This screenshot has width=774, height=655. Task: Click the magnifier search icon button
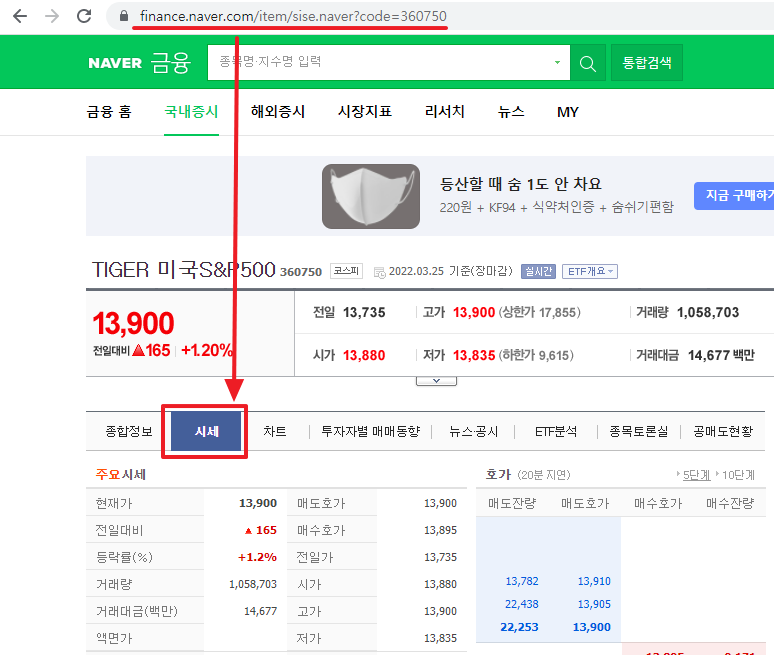pyautogui.click(x=587, y=63)
